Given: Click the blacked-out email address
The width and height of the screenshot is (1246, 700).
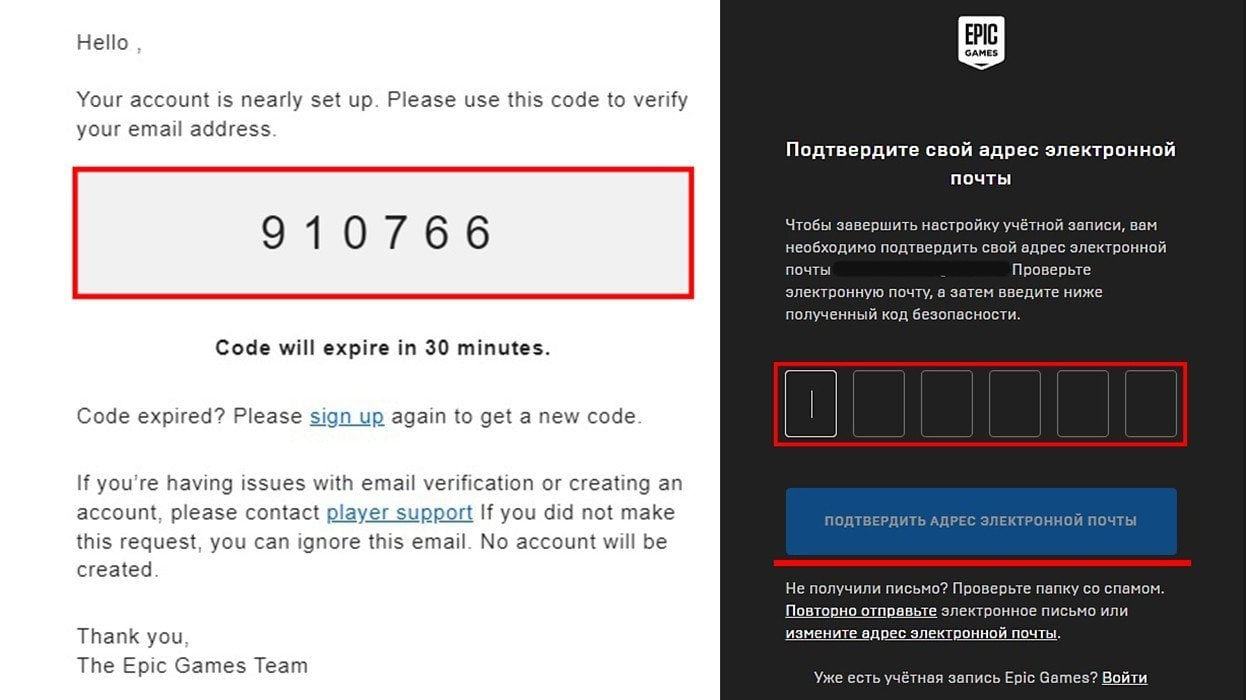Looking at the screenshot, I should click(921, 269).
